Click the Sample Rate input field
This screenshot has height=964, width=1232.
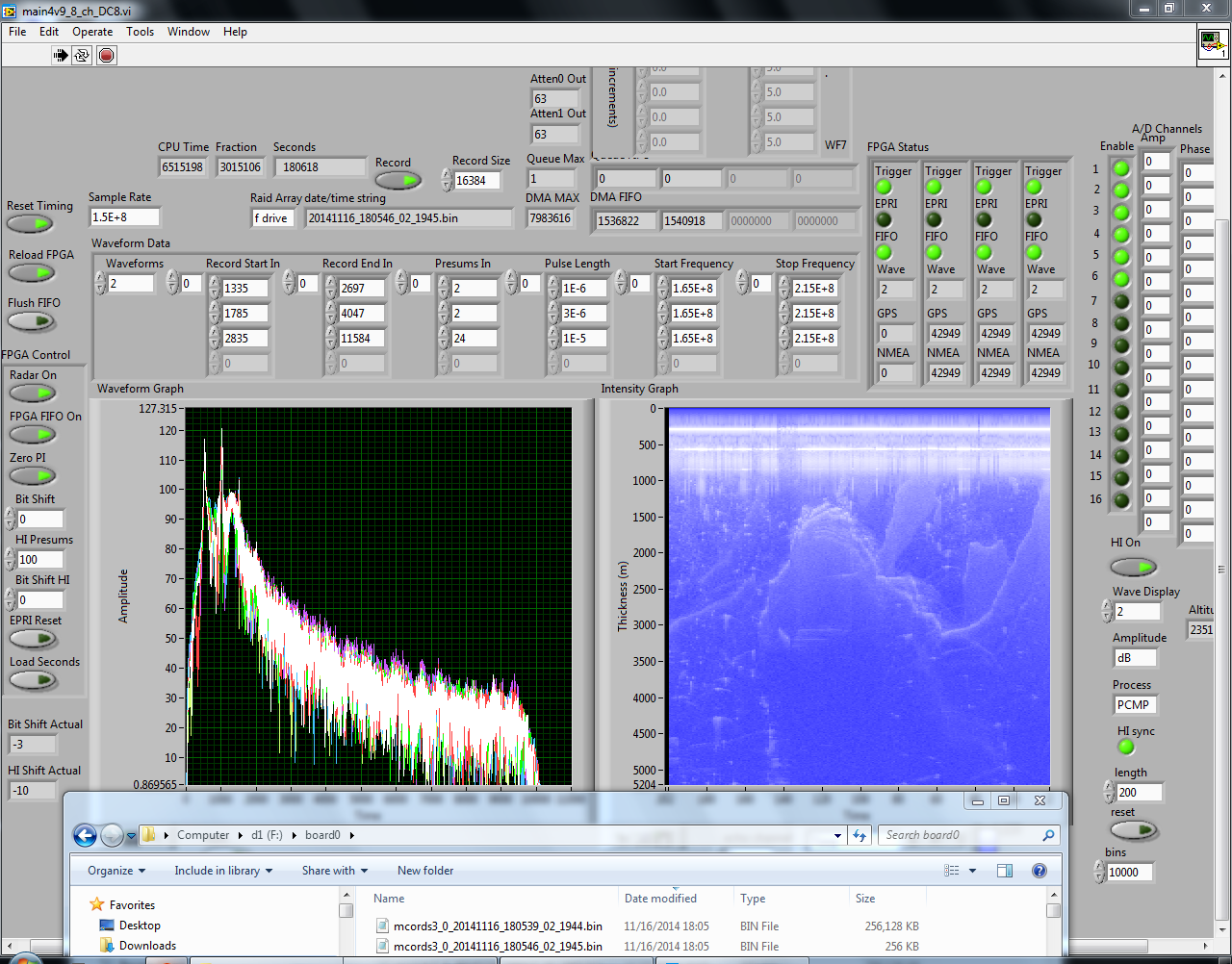pos(123,217)
